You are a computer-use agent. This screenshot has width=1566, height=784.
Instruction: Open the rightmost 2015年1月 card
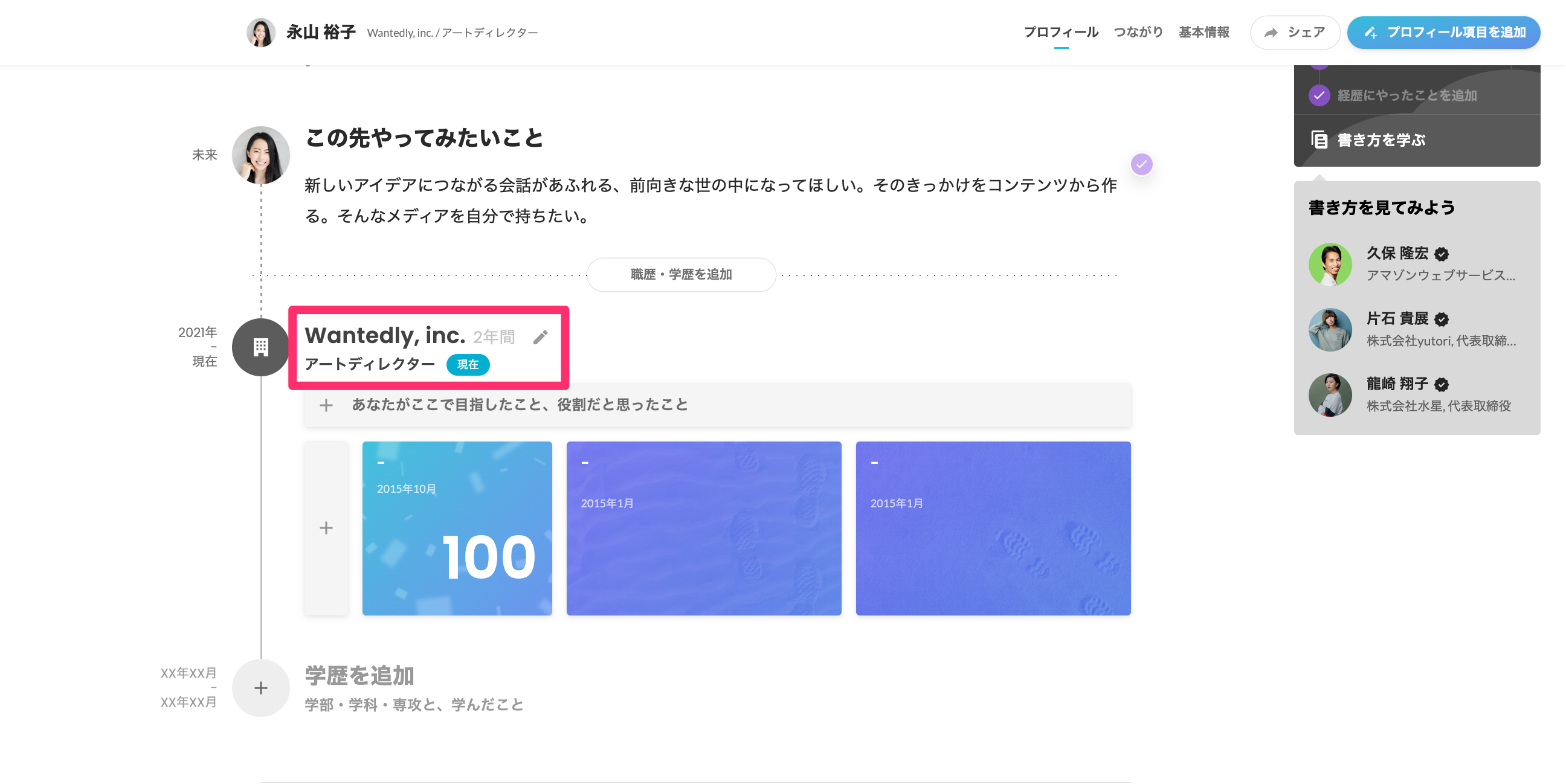click(993, 528)
